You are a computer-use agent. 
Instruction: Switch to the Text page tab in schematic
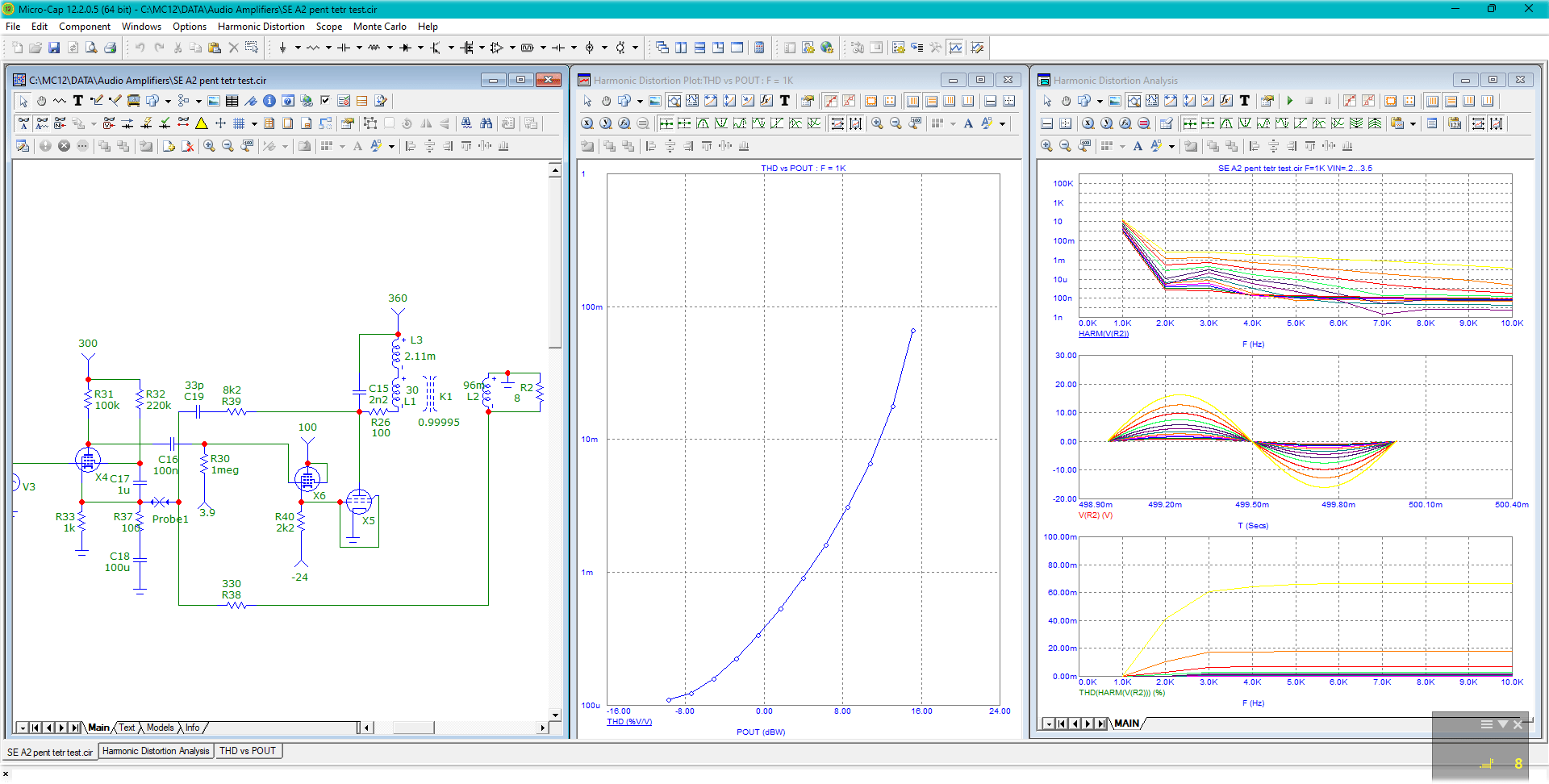click(127, 728)
